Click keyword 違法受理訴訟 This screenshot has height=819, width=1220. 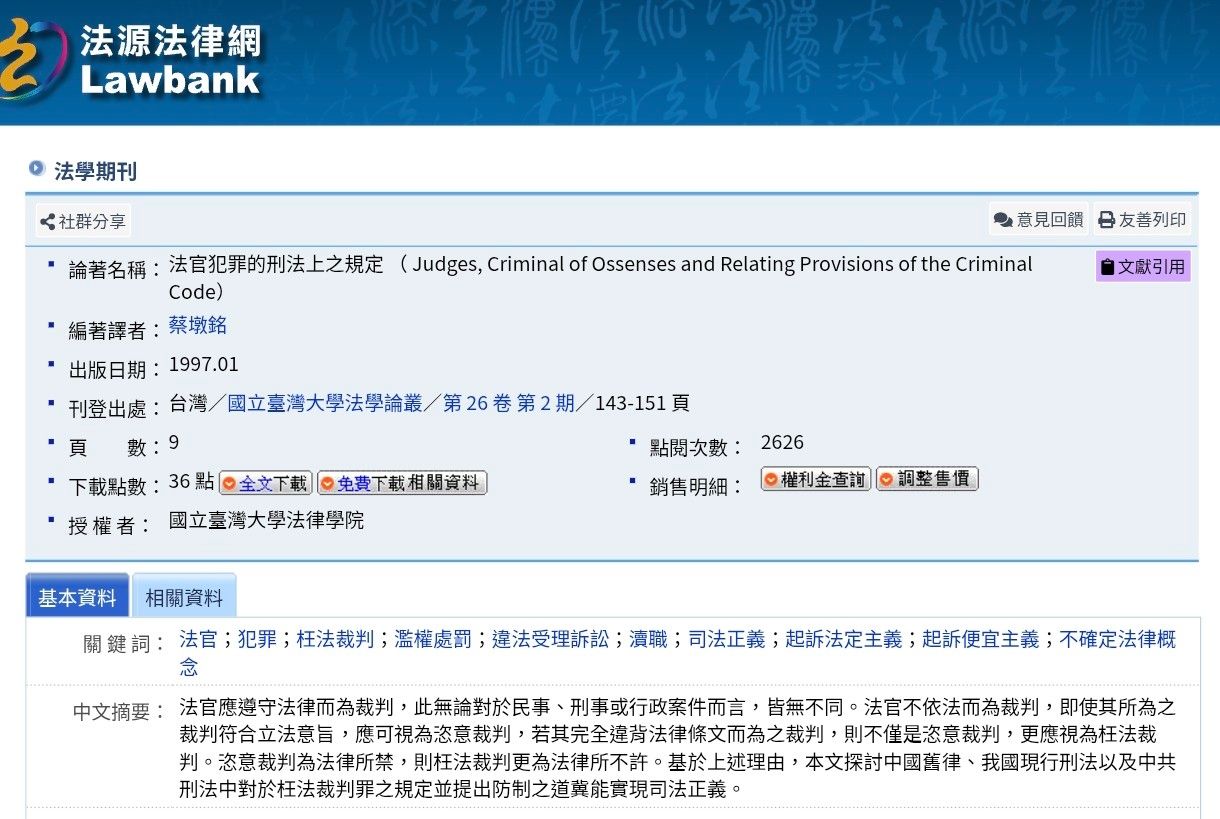pyautogui.click(x=550, y=639)
